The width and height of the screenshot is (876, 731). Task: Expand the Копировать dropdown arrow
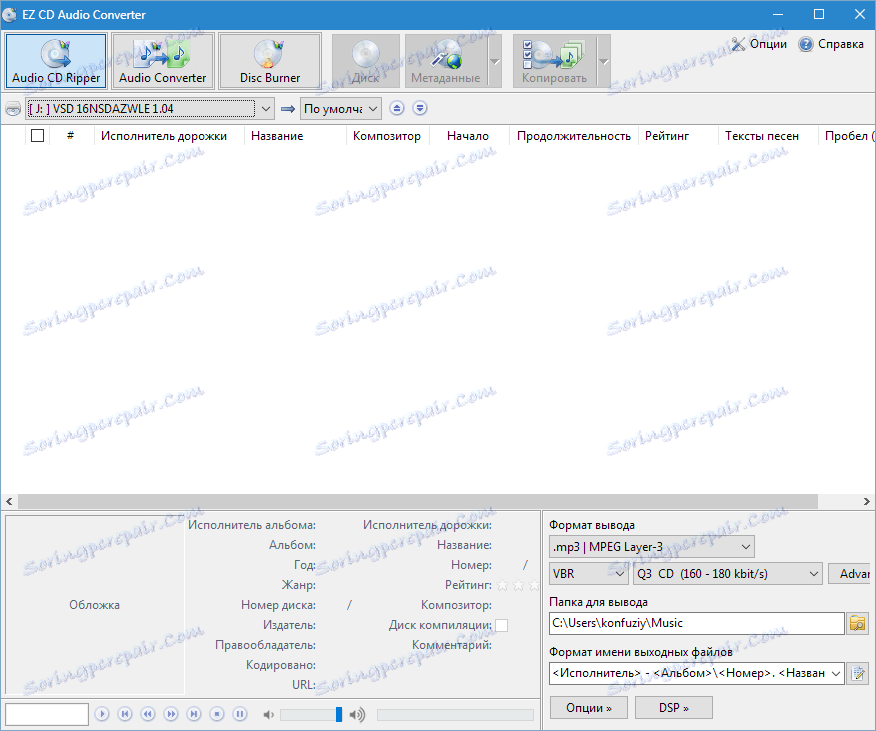(604, 61)
